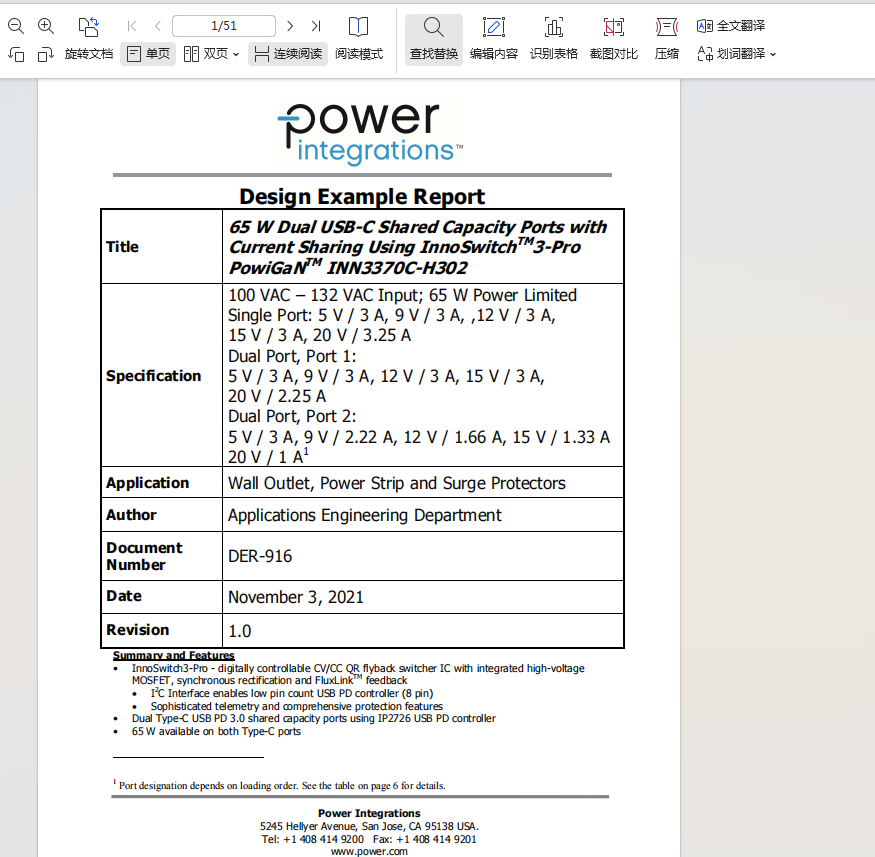875x857 pixels.
Task: Focus the page number field showing 1/51
Action: pos(224,26)
